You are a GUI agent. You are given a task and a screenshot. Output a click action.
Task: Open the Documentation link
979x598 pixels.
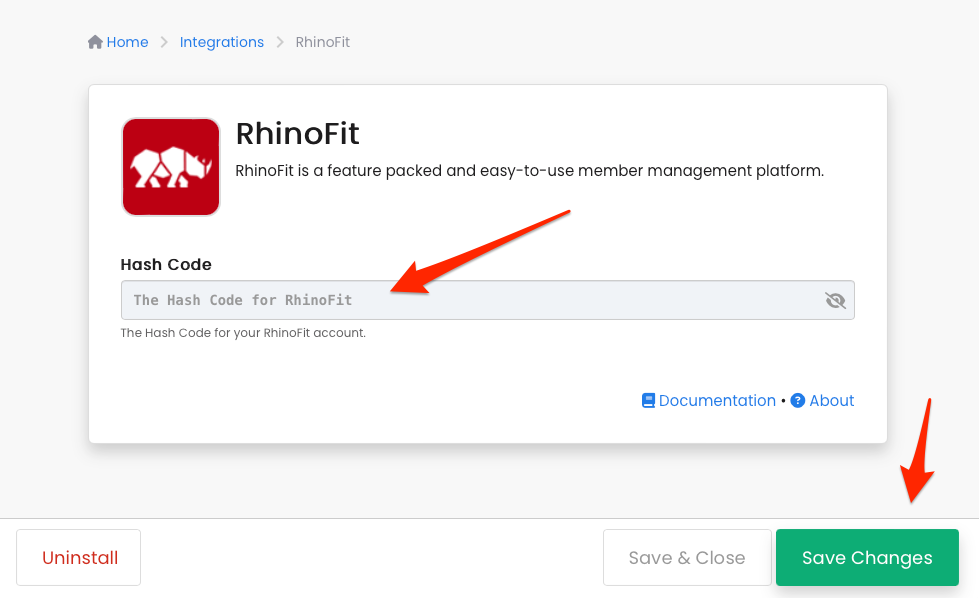click(717, 401)
